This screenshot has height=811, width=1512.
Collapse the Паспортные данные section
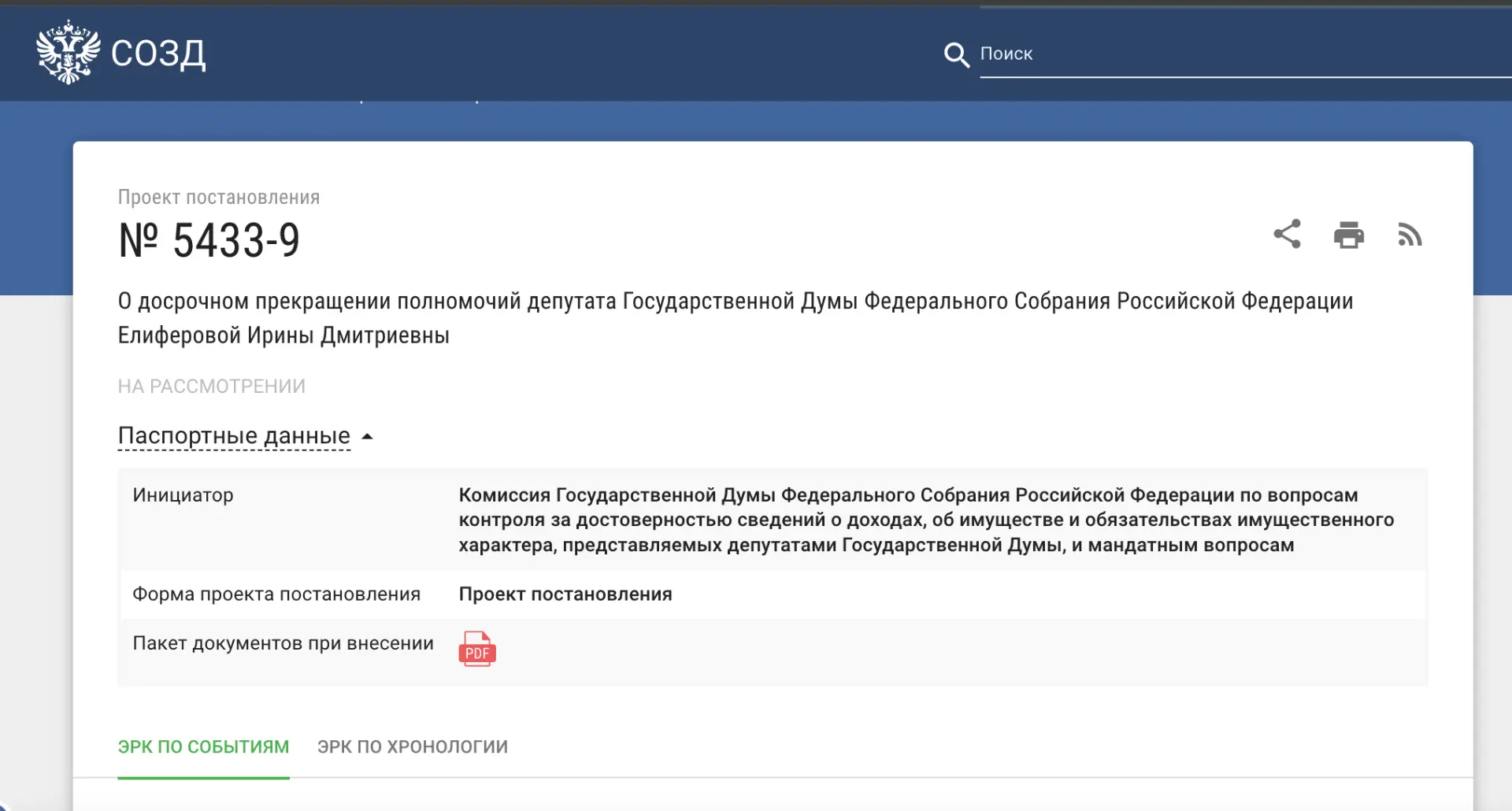[x=234, y=435]
